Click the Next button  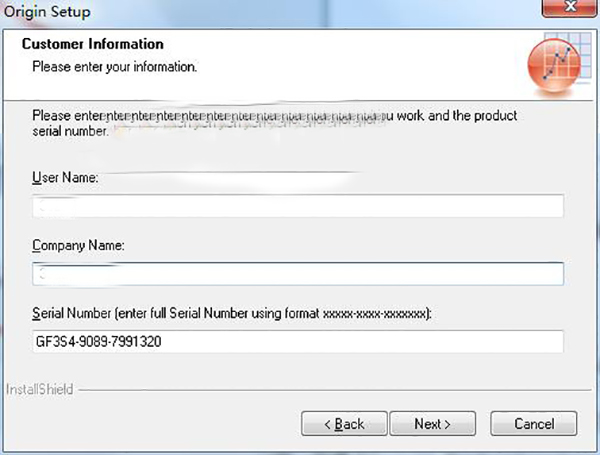point(432,424)
